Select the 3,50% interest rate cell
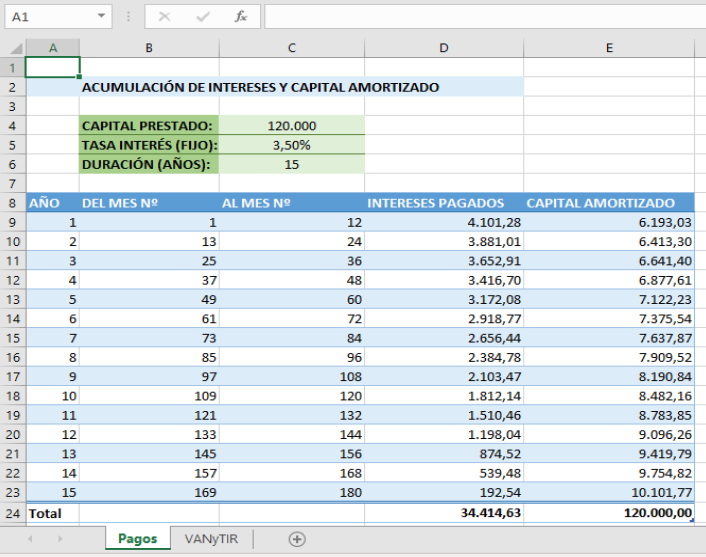706x557 pixels. pos(292,145)
